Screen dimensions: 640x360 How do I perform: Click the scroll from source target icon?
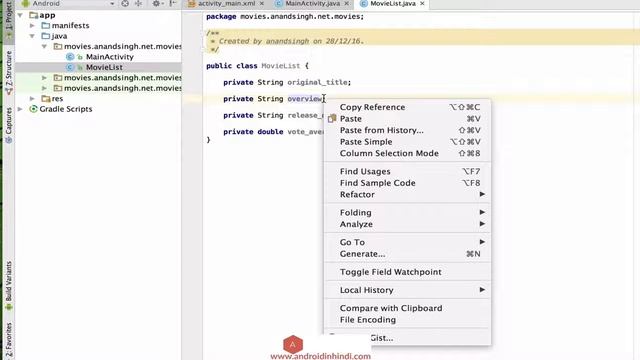click(125, 4)
